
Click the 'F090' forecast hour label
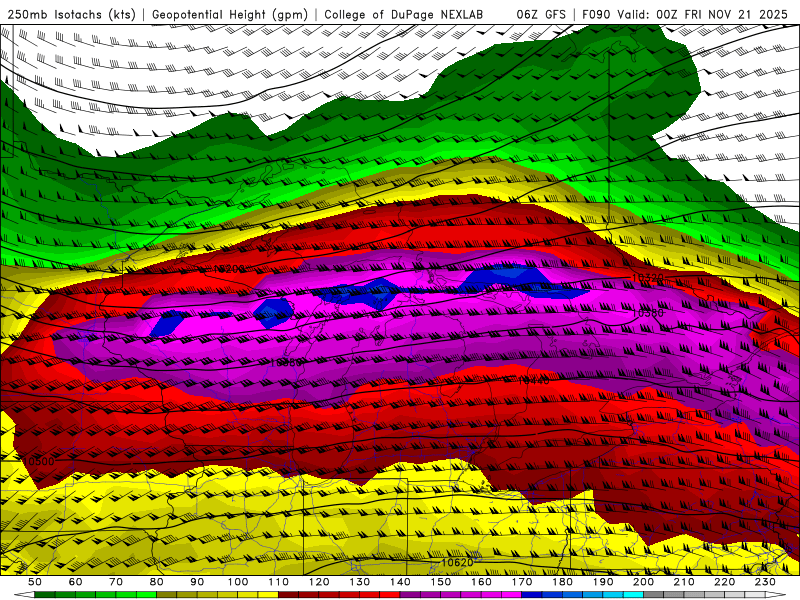596,14
